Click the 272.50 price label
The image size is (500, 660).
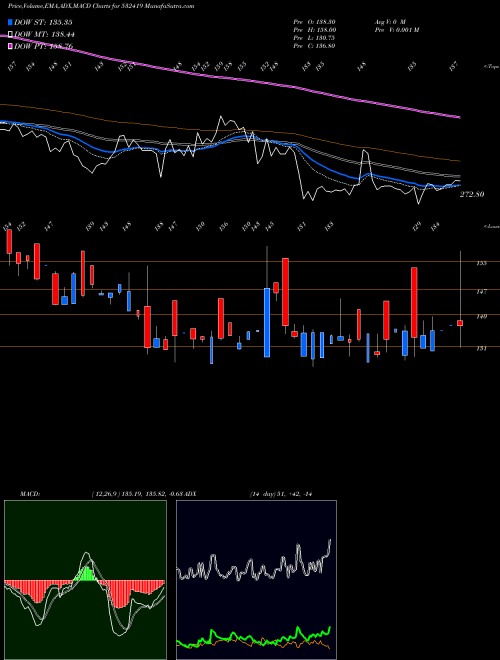click(472, 194)
